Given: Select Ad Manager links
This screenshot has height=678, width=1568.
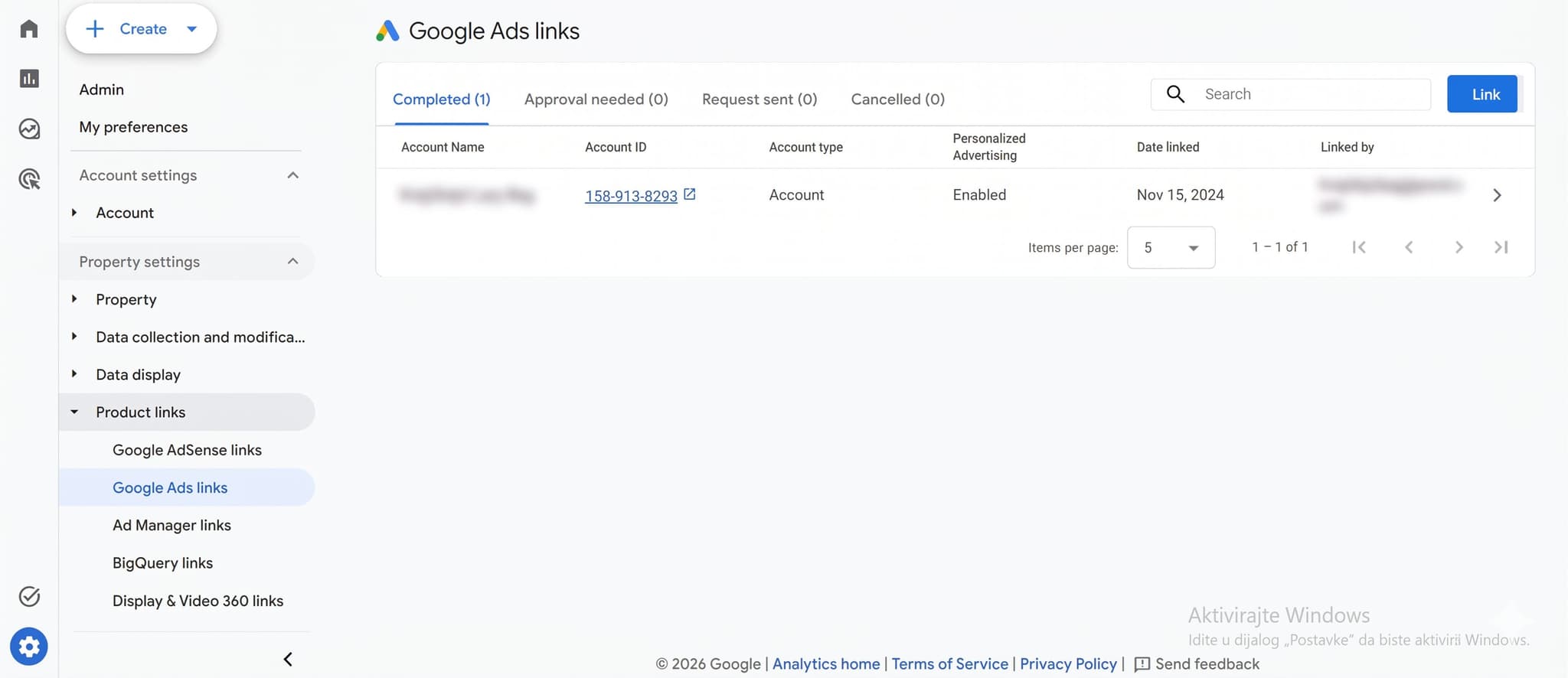Looking at the screenshot, I should point(171,525).
